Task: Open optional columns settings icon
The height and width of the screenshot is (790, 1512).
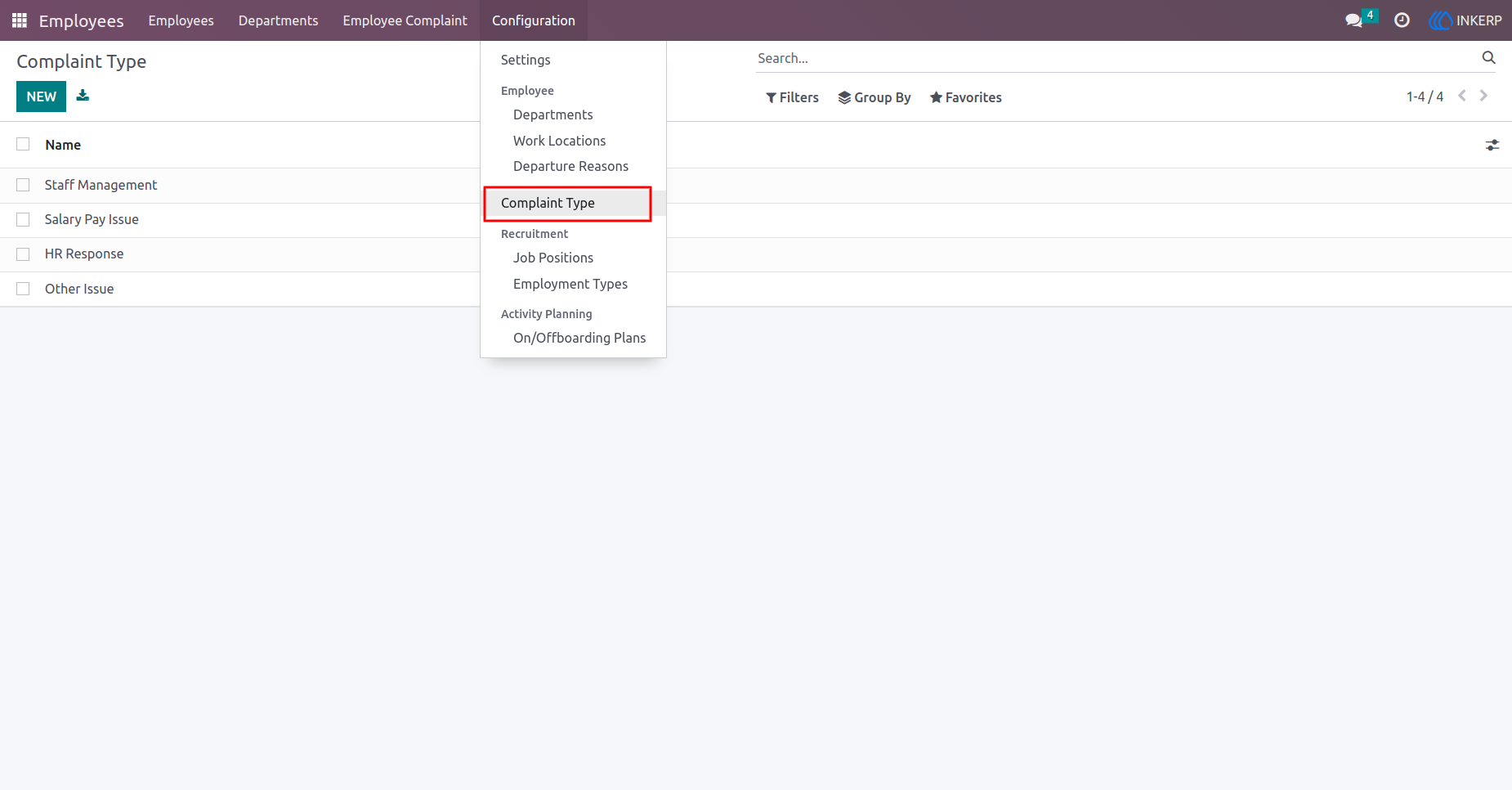Action: pos(1492,145)
